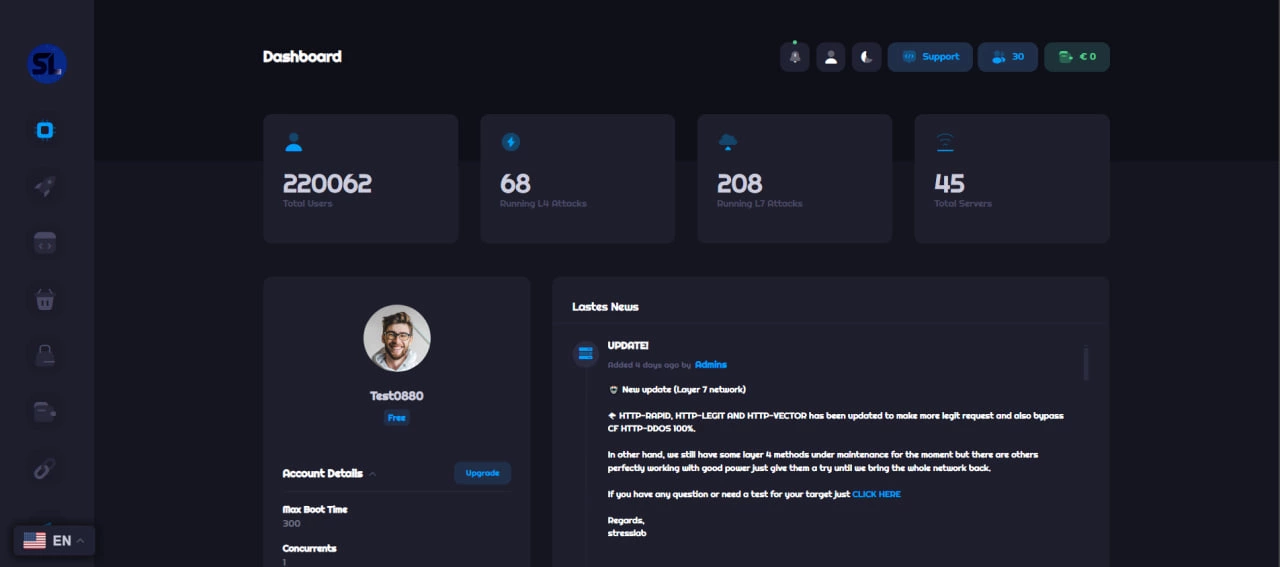Click the Free plan badge
Screen dimensions: 1280x567
pyautogui.click(x=397, y=418)
